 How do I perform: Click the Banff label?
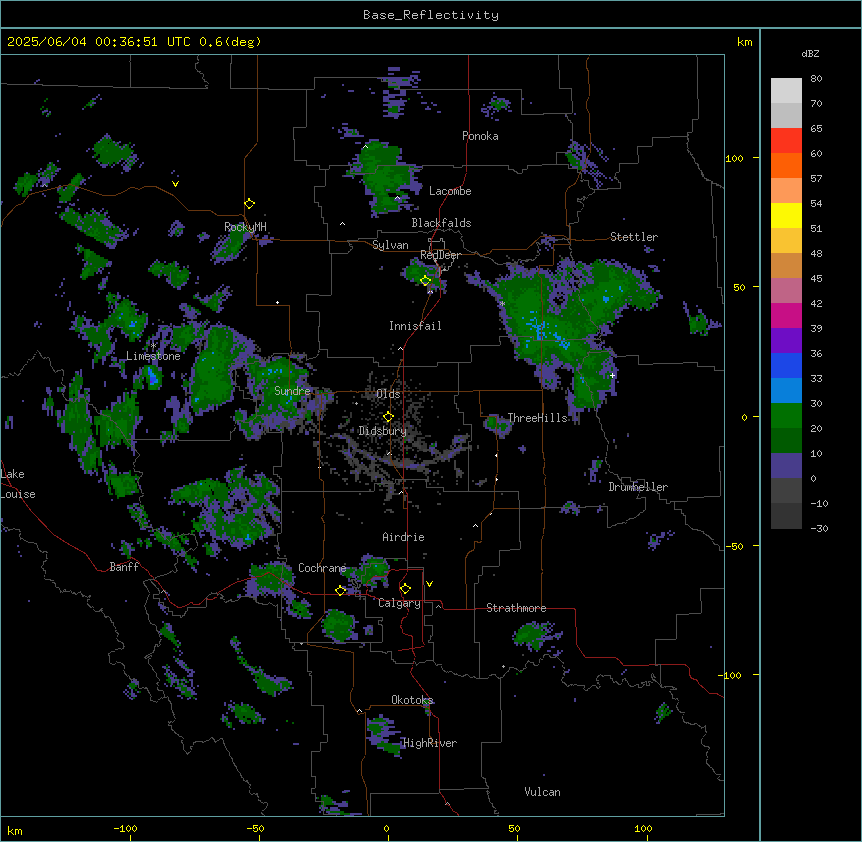124,567
